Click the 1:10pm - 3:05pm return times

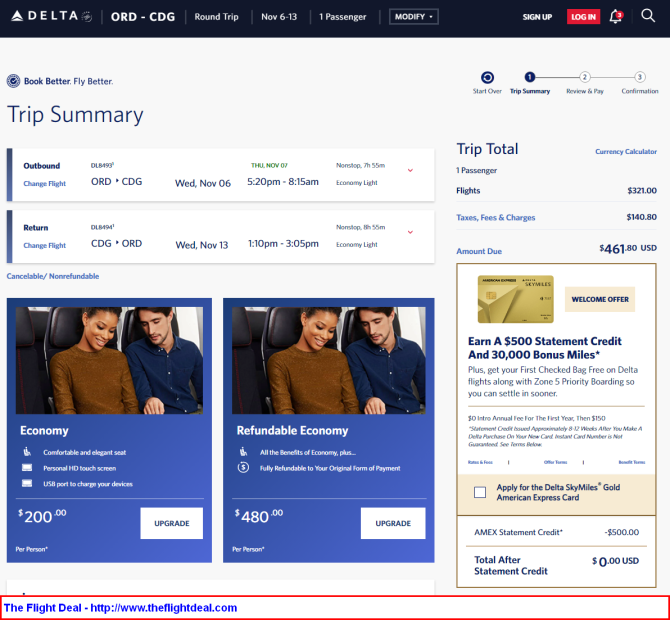tap(283, 244)
